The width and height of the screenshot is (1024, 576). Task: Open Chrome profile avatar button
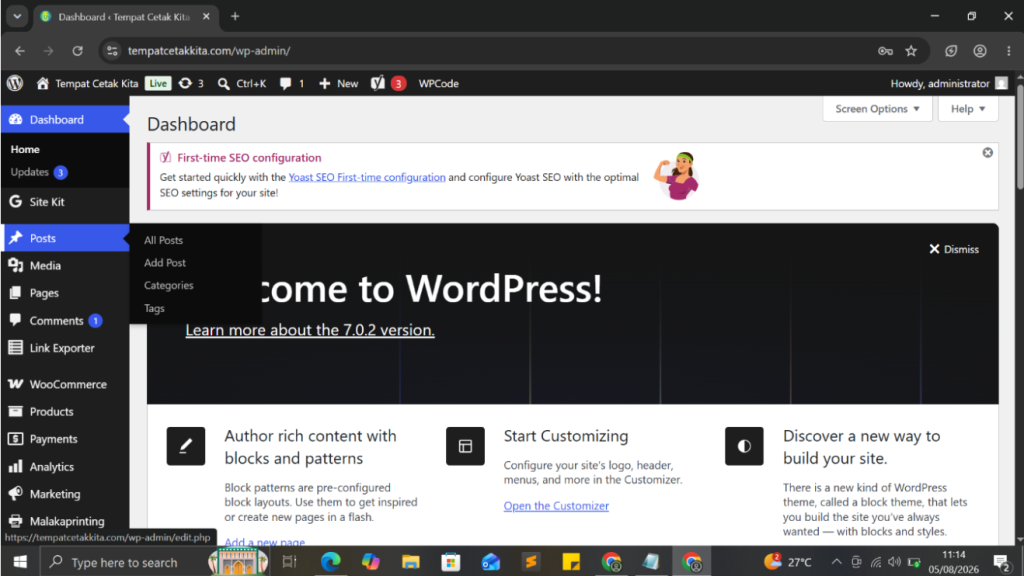tap(980, 50)
